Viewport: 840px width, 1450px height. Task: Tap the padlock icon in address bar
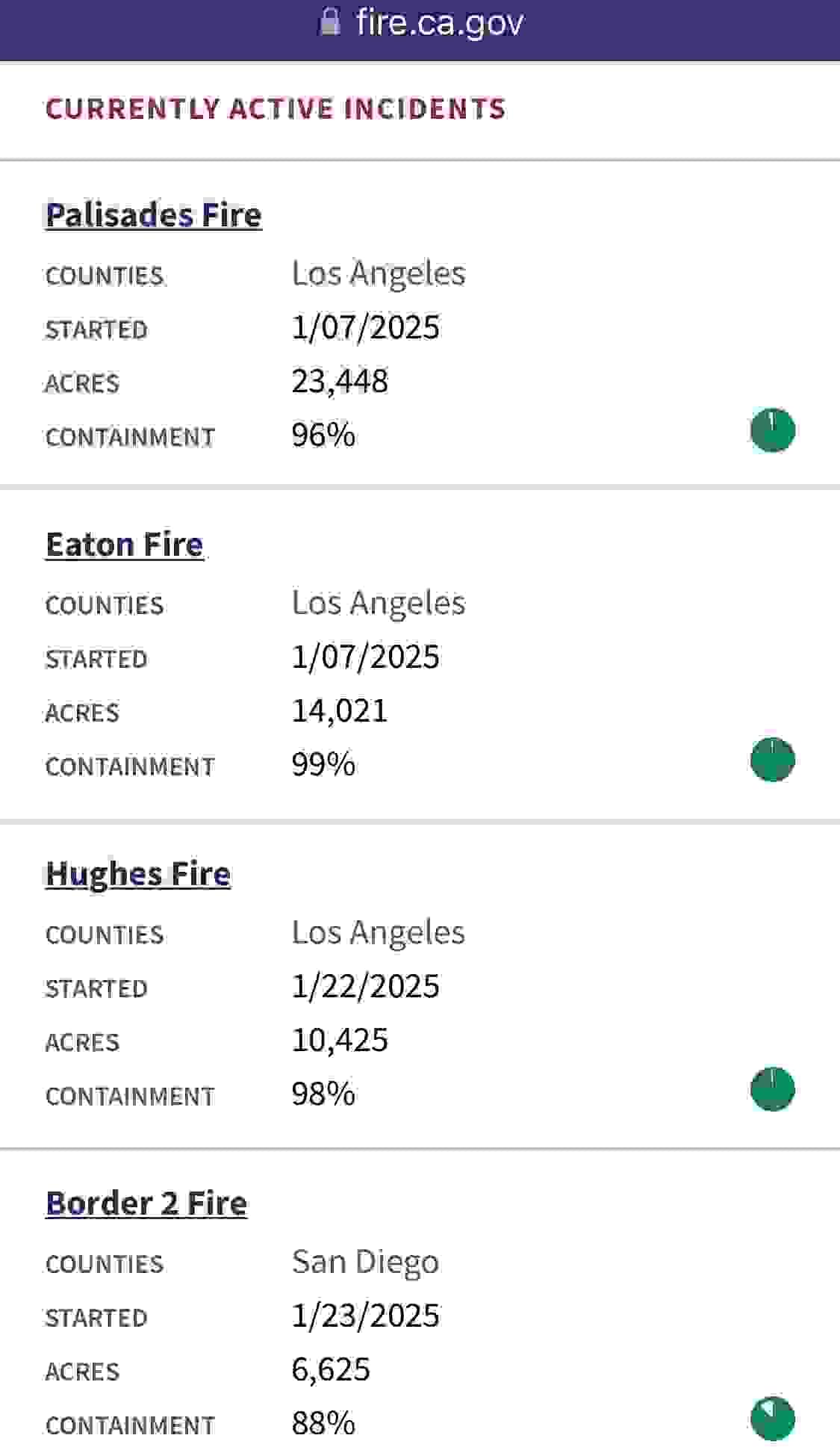[x=329, y=22]
